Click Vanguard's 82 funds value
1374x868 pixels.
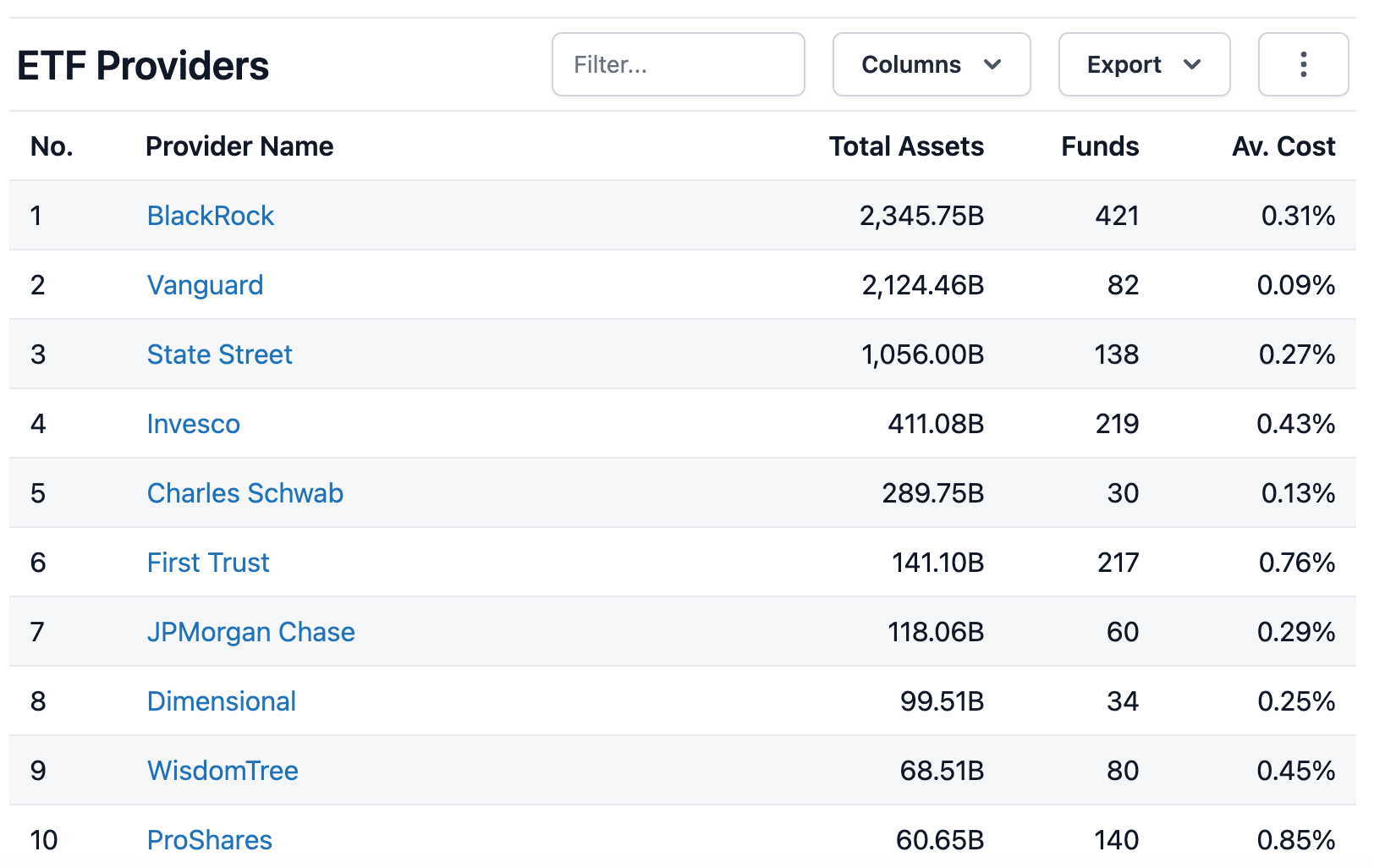click(x=1123, y=285)
